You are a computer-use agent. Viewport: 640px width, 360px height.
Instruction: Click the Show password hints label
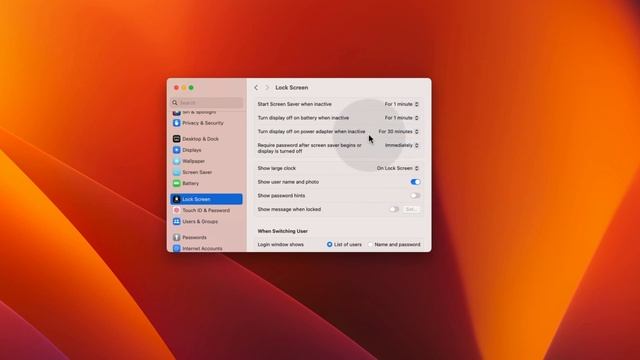coord(281,196)
